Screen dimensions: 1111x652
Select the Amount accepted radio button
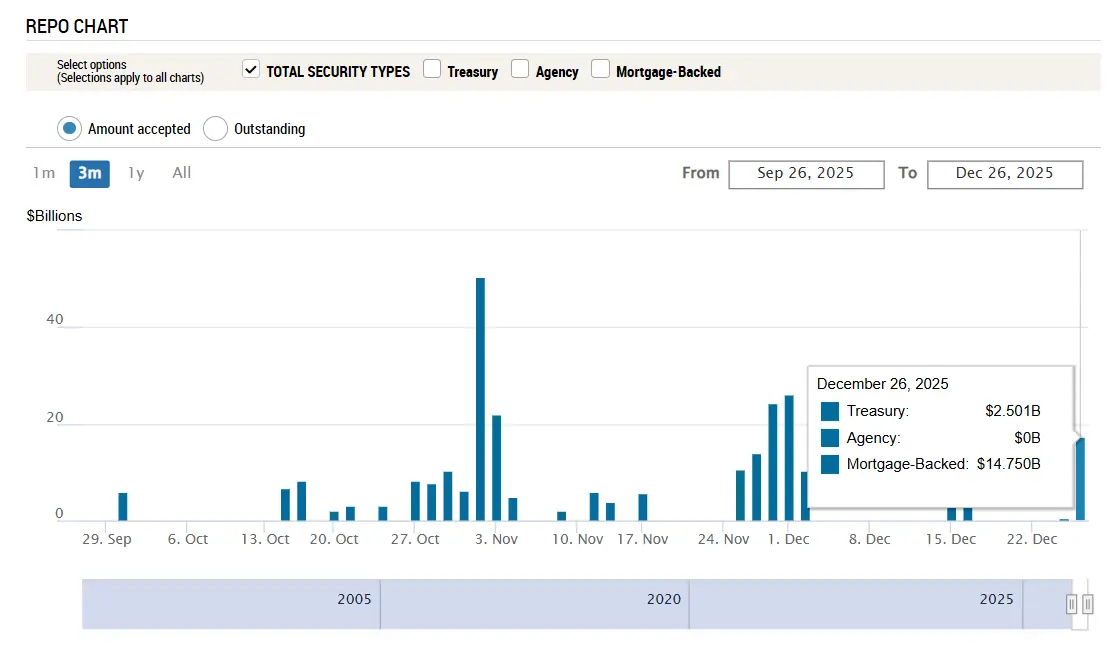[x=69, y=128]
